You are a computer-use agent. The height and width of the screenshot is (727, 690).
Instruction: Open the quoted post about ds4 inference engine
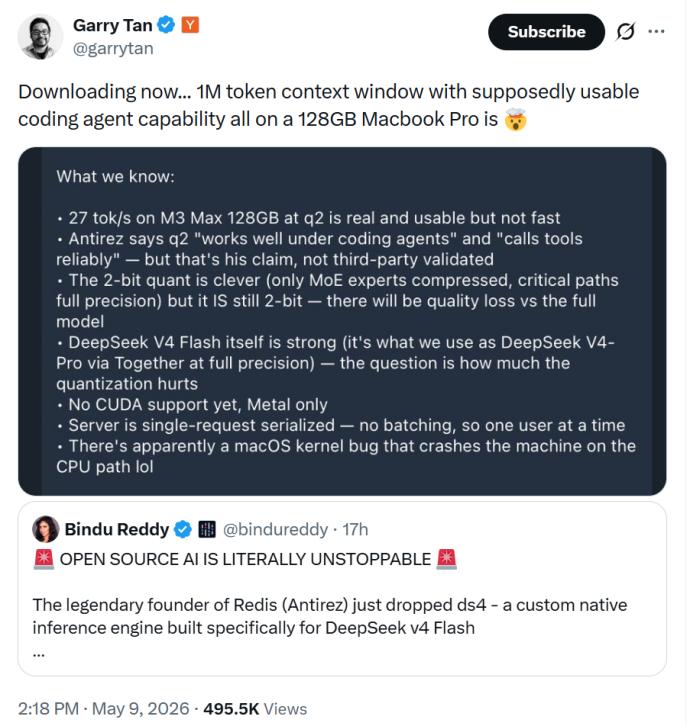[342, 588]
